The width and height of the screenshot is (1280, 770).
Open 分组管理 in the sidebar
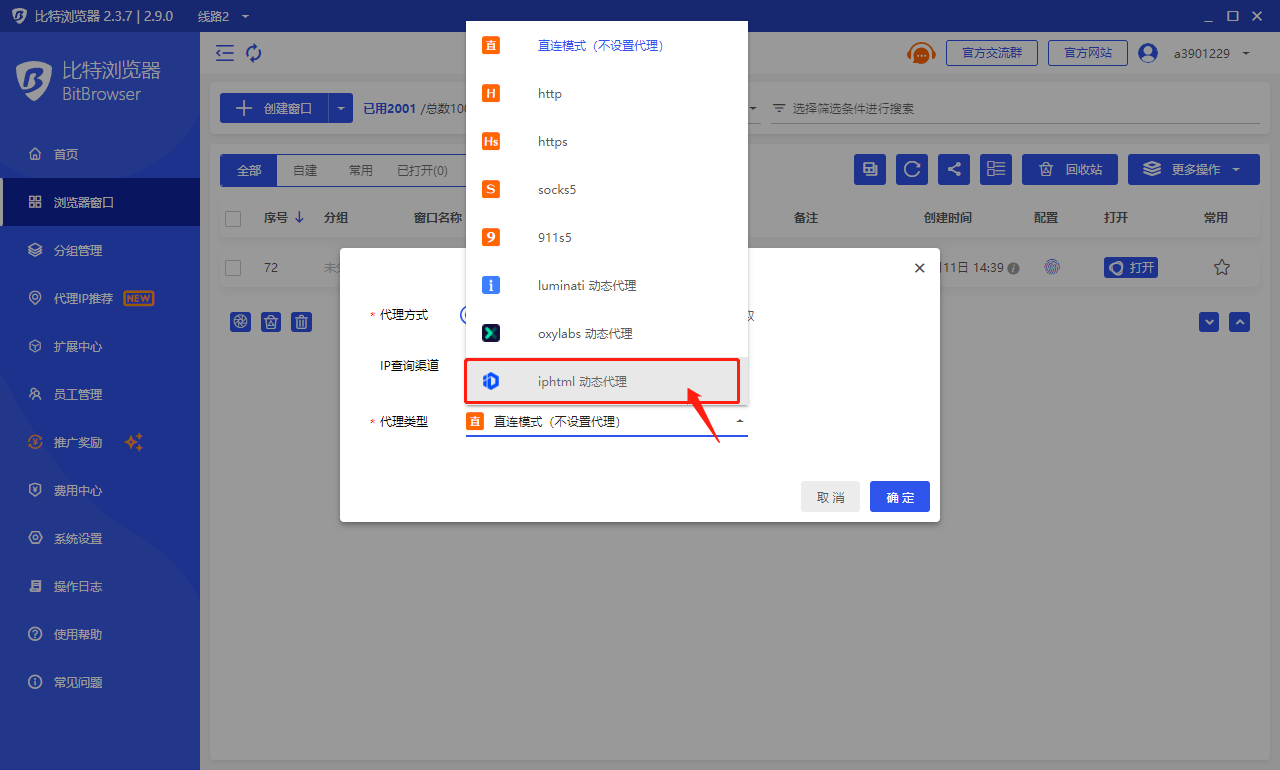[78, 250]
